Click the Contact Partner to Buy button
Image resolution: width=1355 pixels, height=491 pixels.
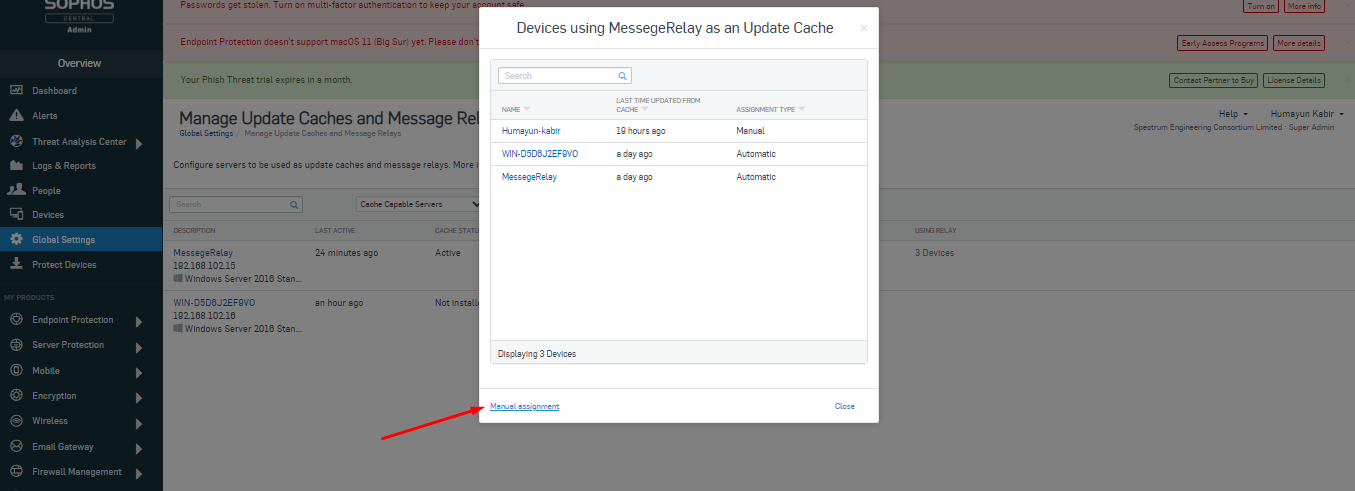(1213, 80)
